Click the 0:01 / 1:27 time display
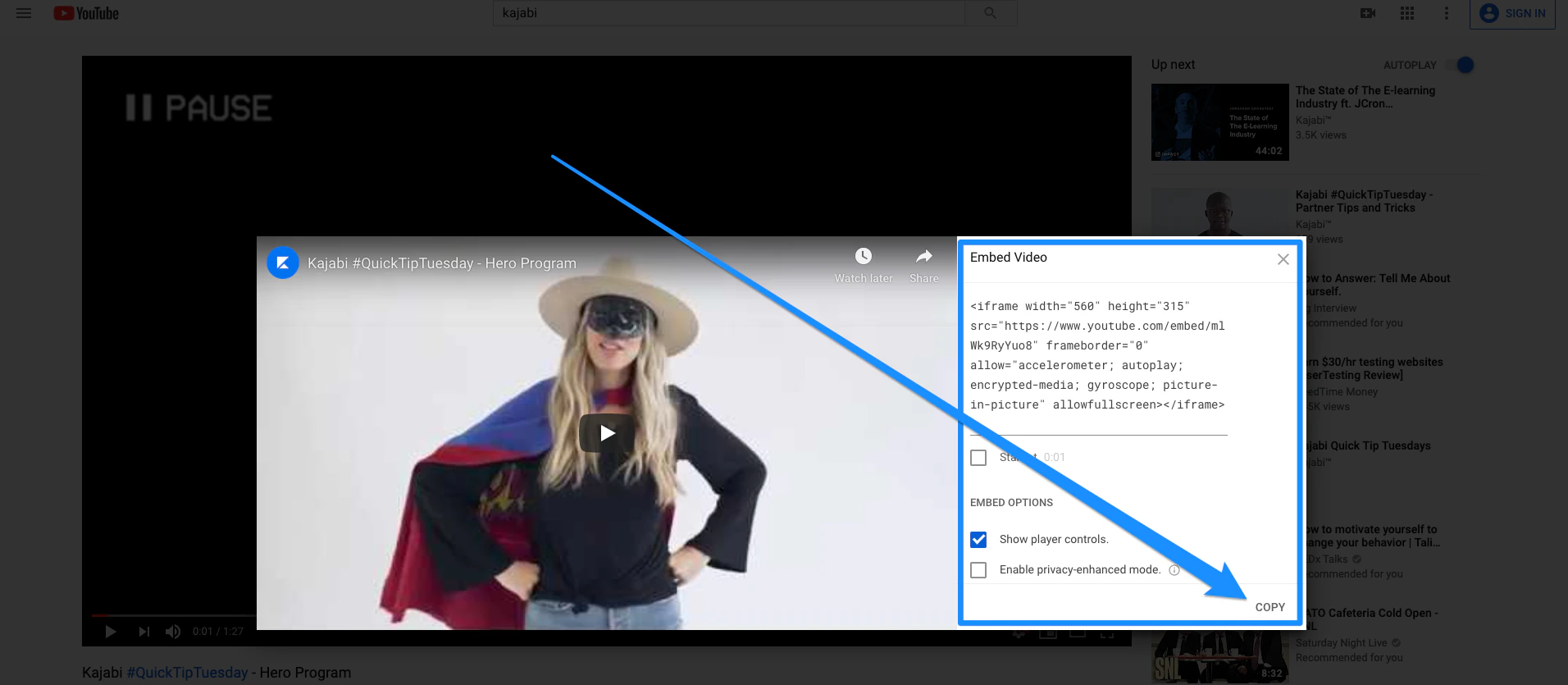The image size is (1568, 685). tap(218, 631)
